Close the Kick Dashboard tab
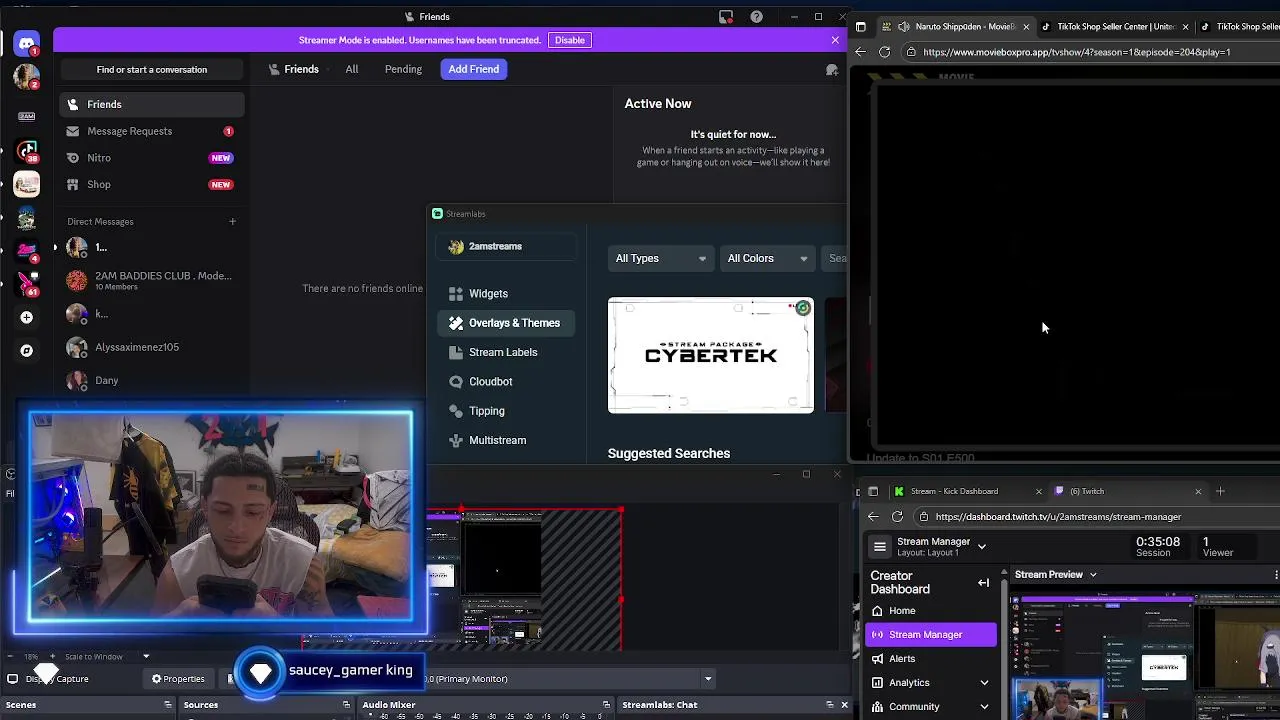Image resolution: width=1280 pixels, height=720 pixels. click(x=1038, y=491)
